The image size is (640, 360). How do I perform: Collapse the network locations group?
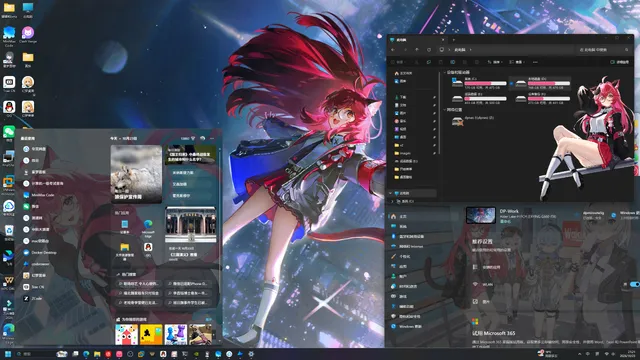point(445,110)
